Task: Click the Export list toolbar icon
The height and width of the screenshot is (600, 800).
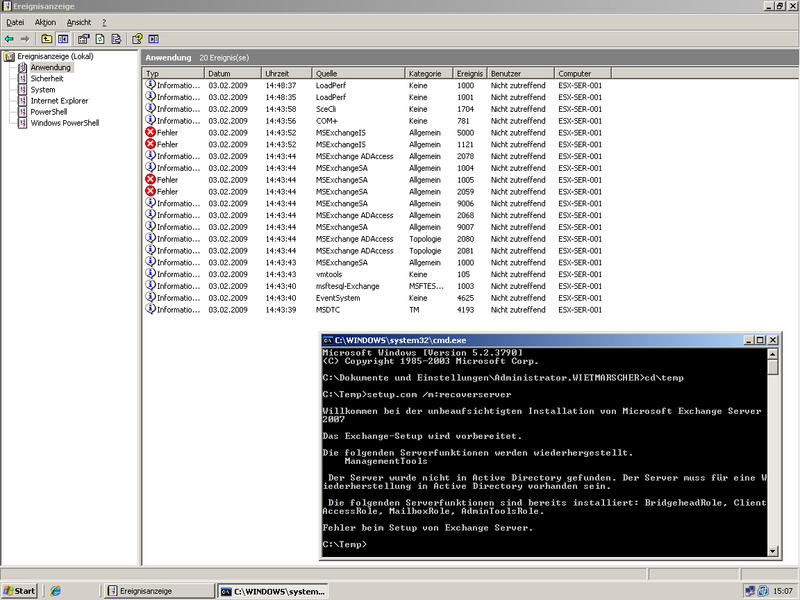Action: [116, 39]
